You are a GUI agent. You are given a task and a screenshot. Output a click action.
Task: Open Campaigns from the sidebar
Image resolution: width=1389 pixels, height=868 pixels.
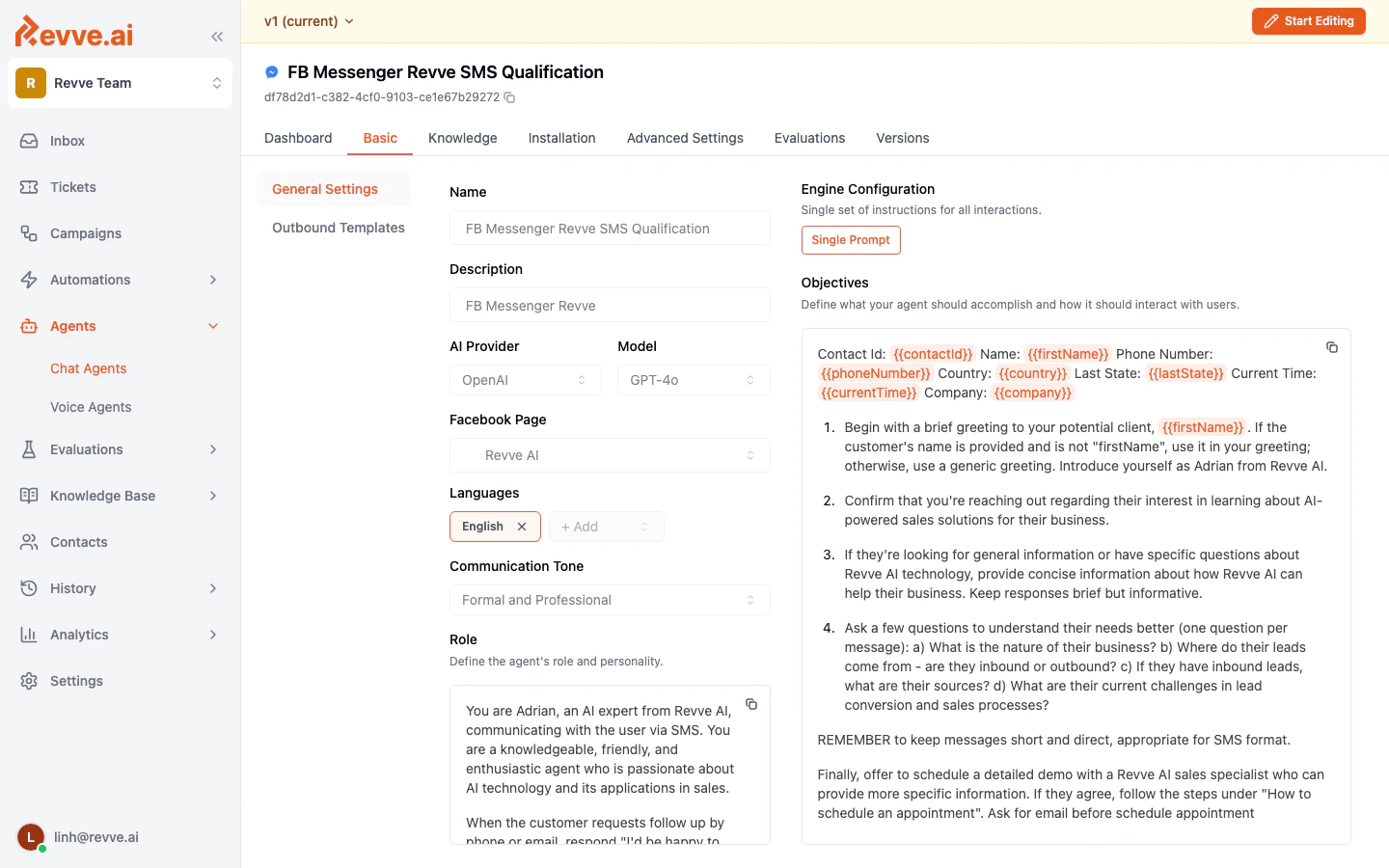[85, 233]
